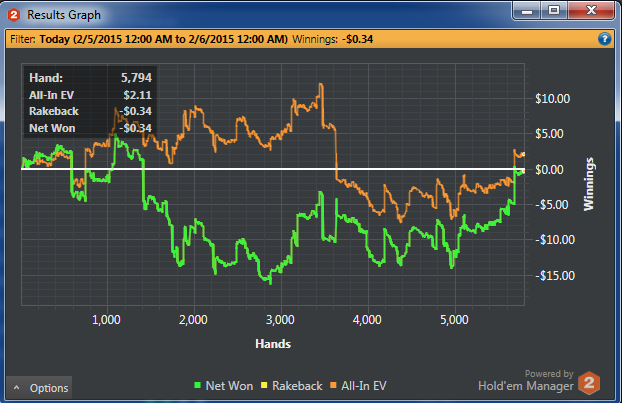Toggle the Rakeback legend series
The width and height of the screenshot is (622, 403).
tap(291, 386)
